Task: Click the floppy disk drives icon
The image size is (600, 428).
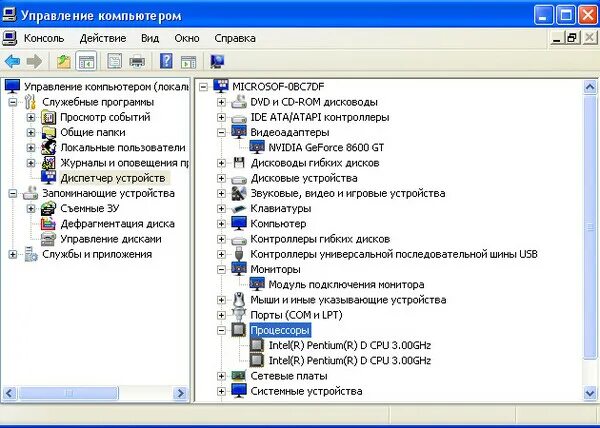Action: (x=239, y=163)
